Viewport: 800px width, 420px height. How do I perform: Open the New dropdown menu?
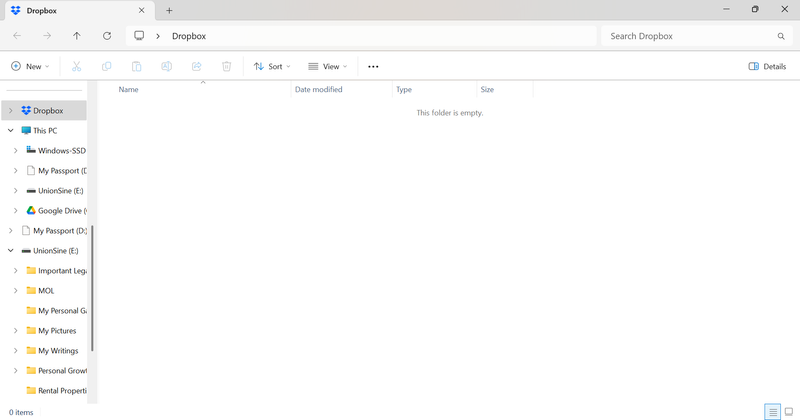coord(30,66)
